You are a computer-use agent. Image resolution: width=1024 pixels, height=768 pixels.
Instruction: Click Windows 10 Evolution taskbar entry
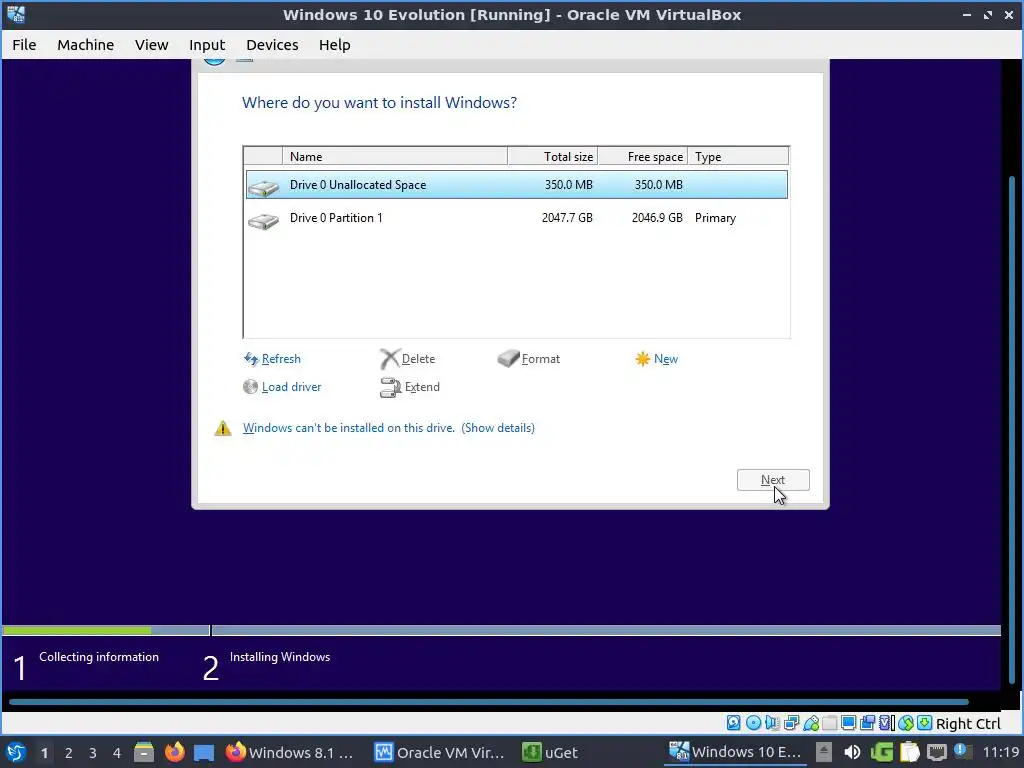click(735, 752)
